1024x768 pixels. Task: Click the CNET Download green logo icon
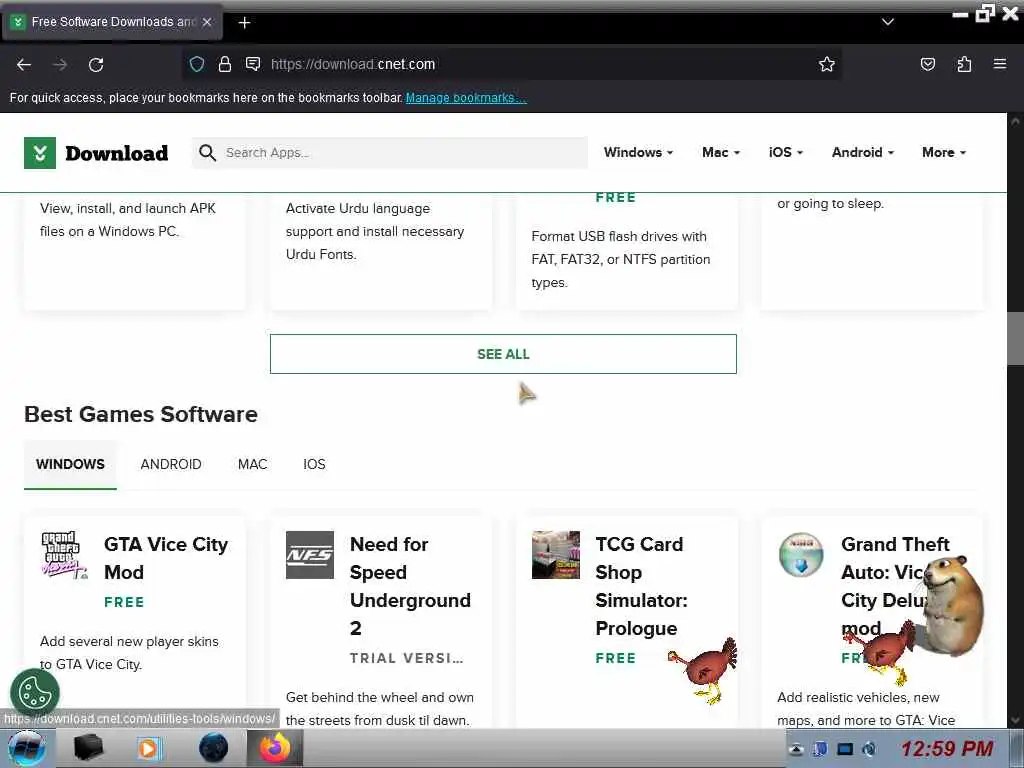coord(40,153)
